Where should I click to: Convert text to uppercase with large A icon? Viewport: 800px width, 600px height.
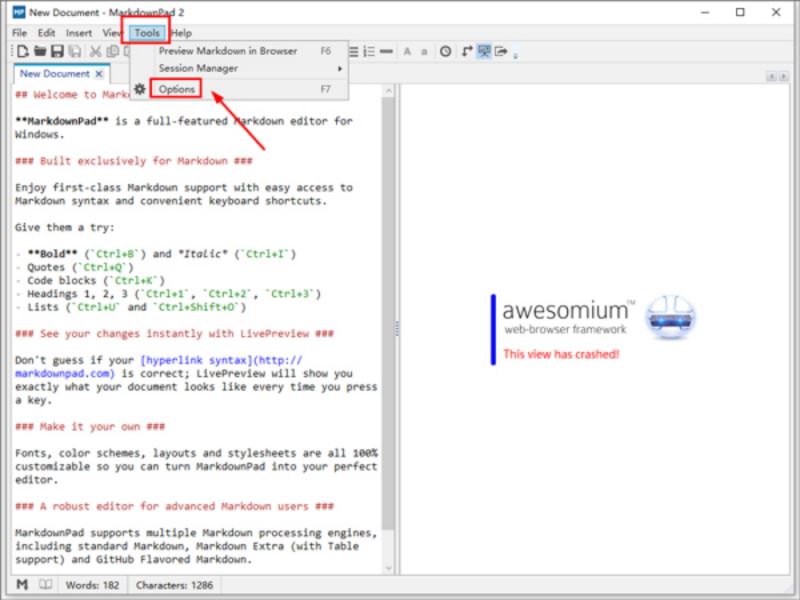click(407, 51)
